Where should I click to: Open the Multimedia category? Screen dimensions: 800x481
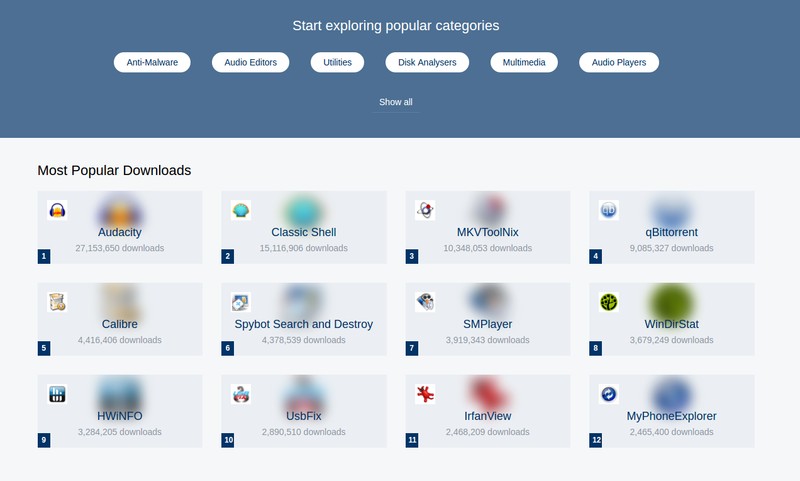(x=524, y=62)
